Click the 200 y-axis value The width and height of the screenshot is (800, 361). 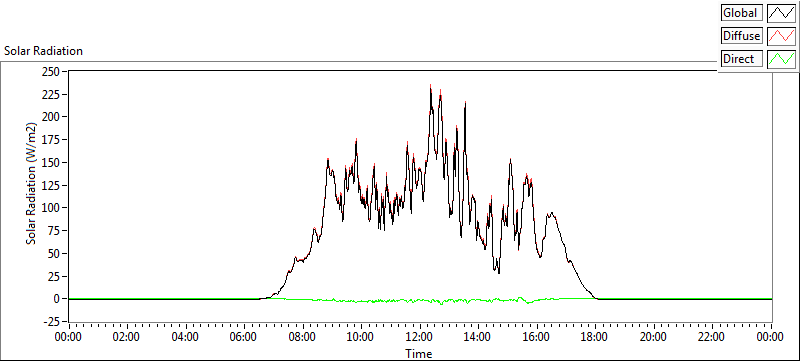(51, 116)
